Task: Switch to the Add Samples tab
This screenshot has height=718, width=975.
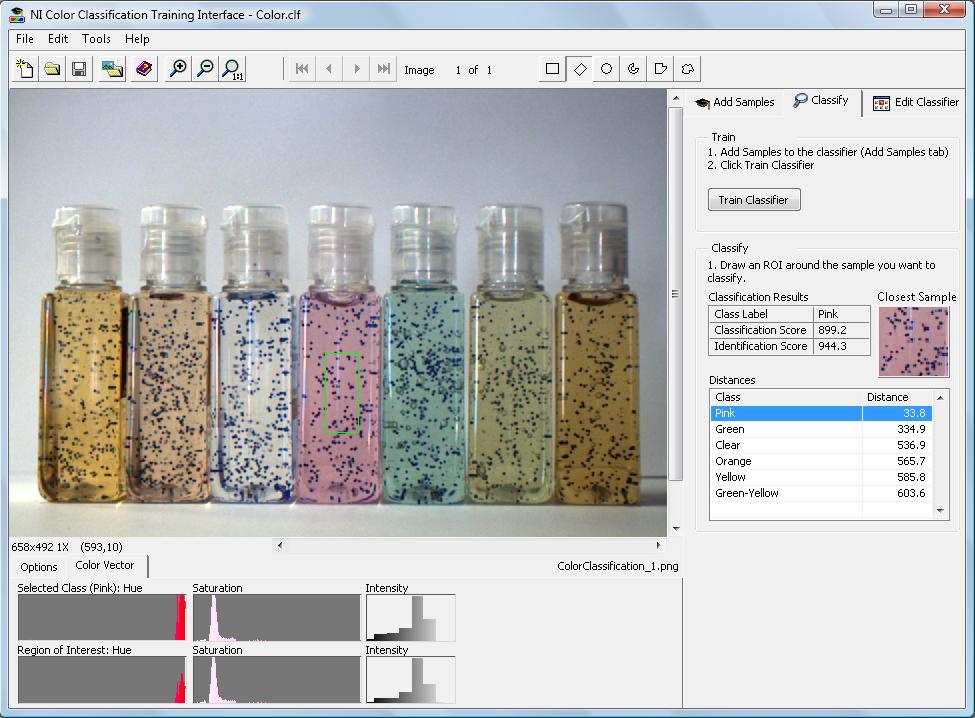Action: click(735, 102)
